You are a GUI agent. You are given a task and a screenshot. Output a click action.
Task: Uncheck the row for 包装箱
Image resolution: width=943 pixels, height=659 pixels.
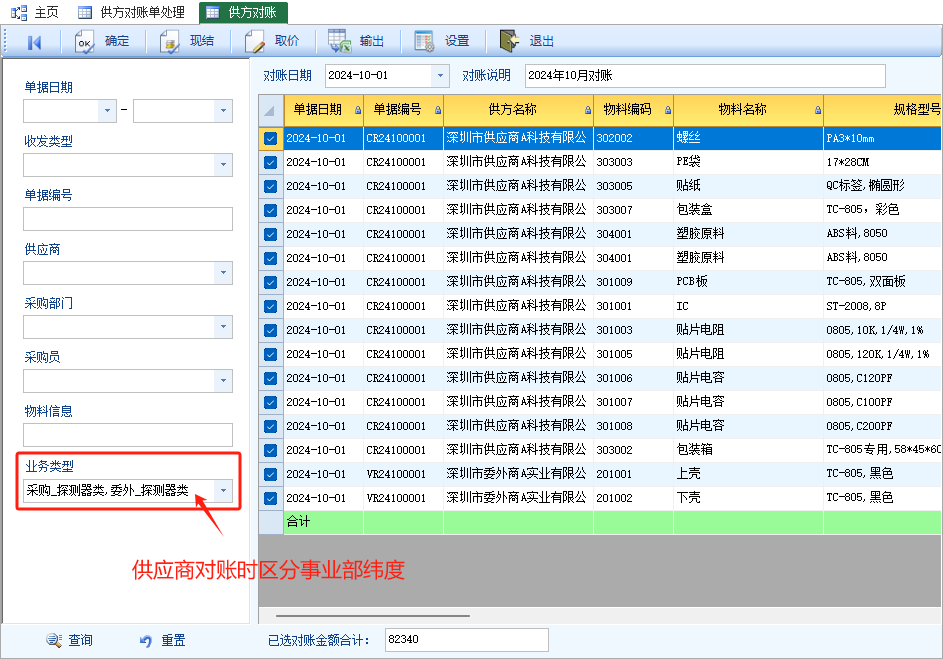click(271, 450)
